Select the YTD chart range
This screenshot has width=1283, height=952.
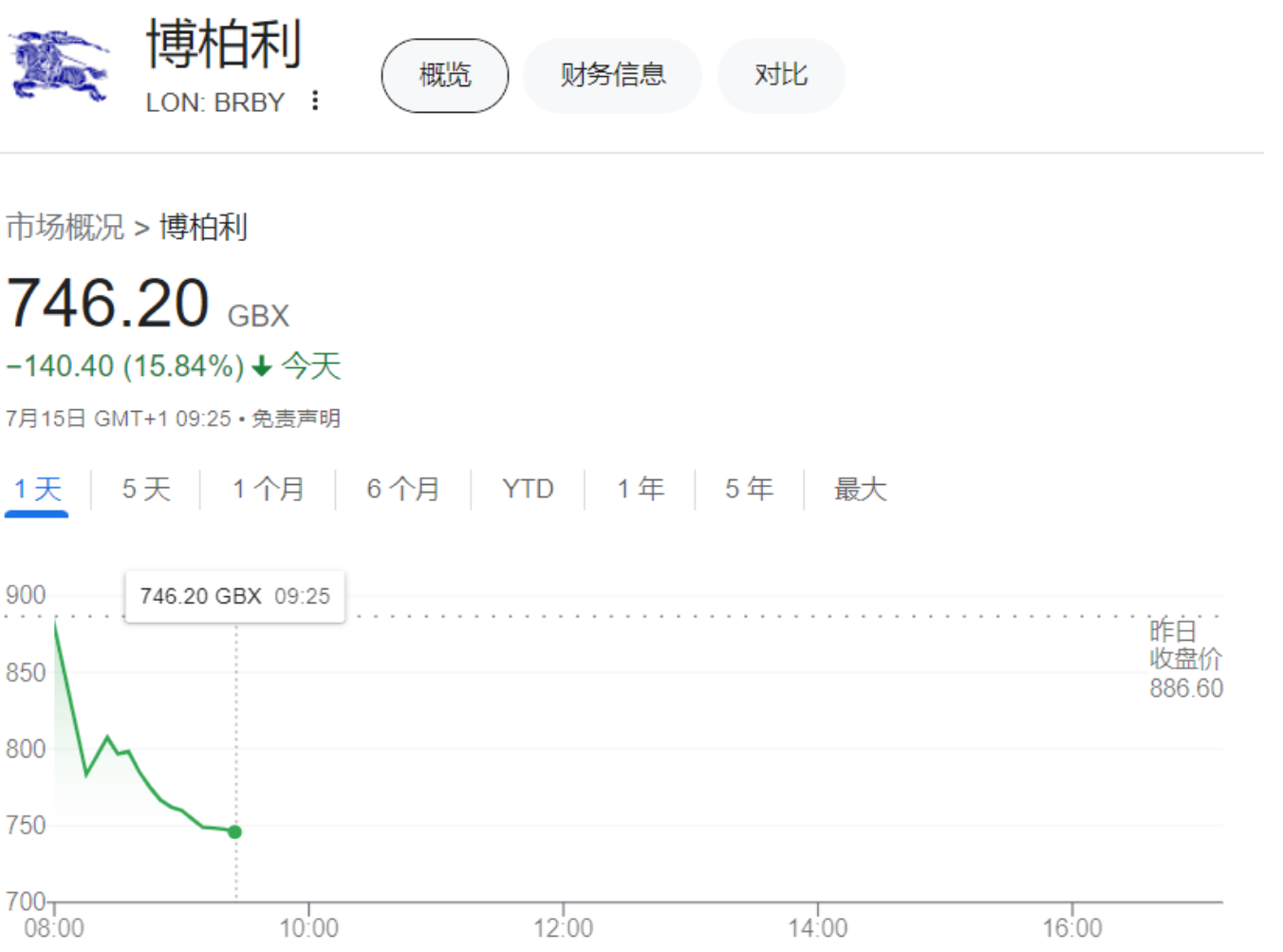point(528,489)
